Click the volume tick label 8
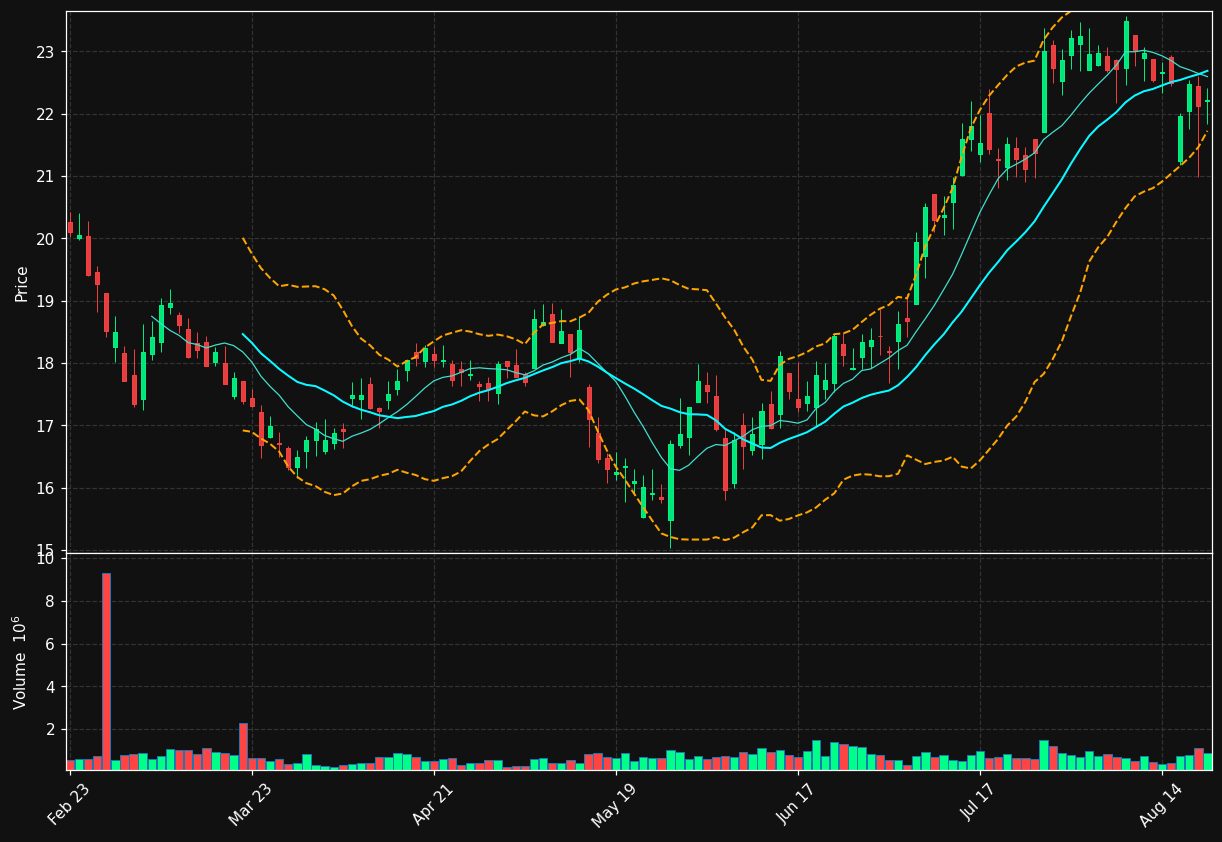 pos(52,602)
